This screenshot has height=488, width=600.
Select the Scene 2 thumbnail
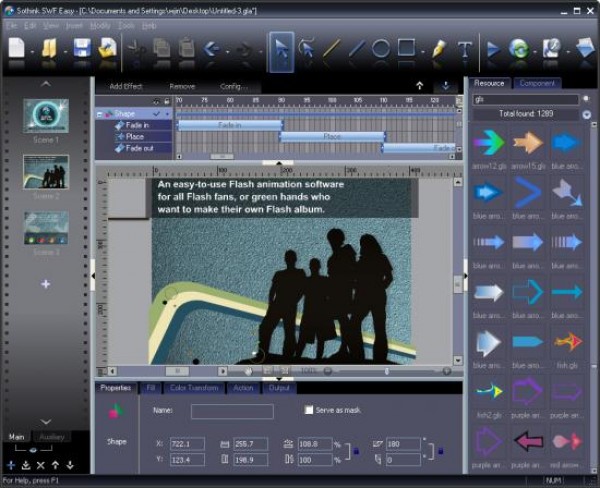46,172
